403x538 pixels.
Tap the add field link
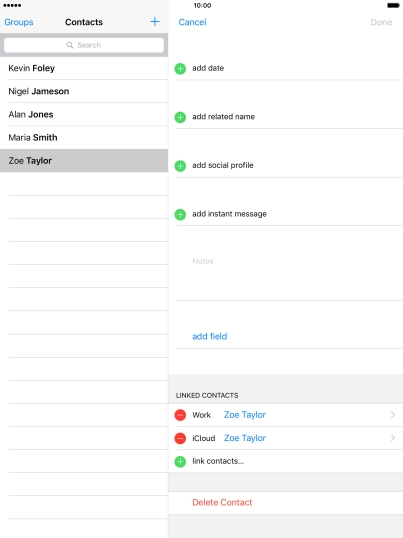coord(210,336)
